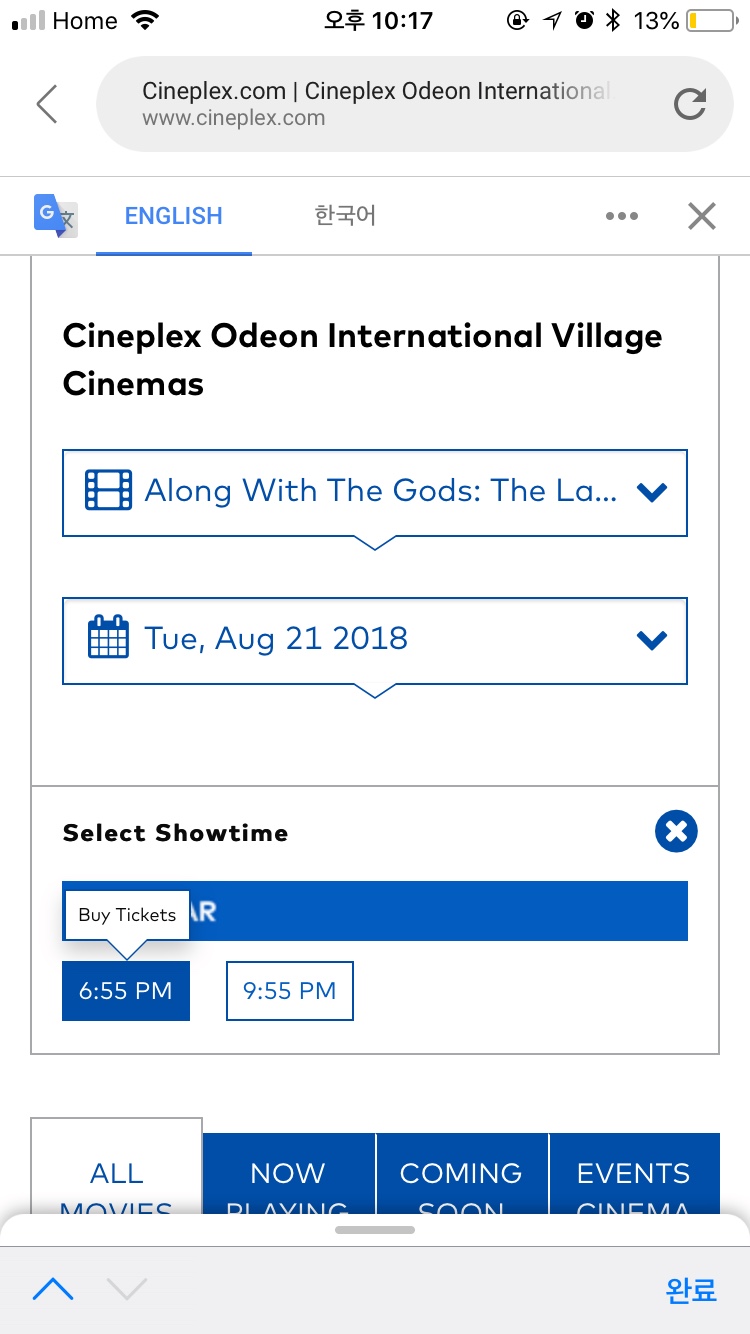Switch translation to ENGLISH tab

pyautogui.click(x=173, y=216)
